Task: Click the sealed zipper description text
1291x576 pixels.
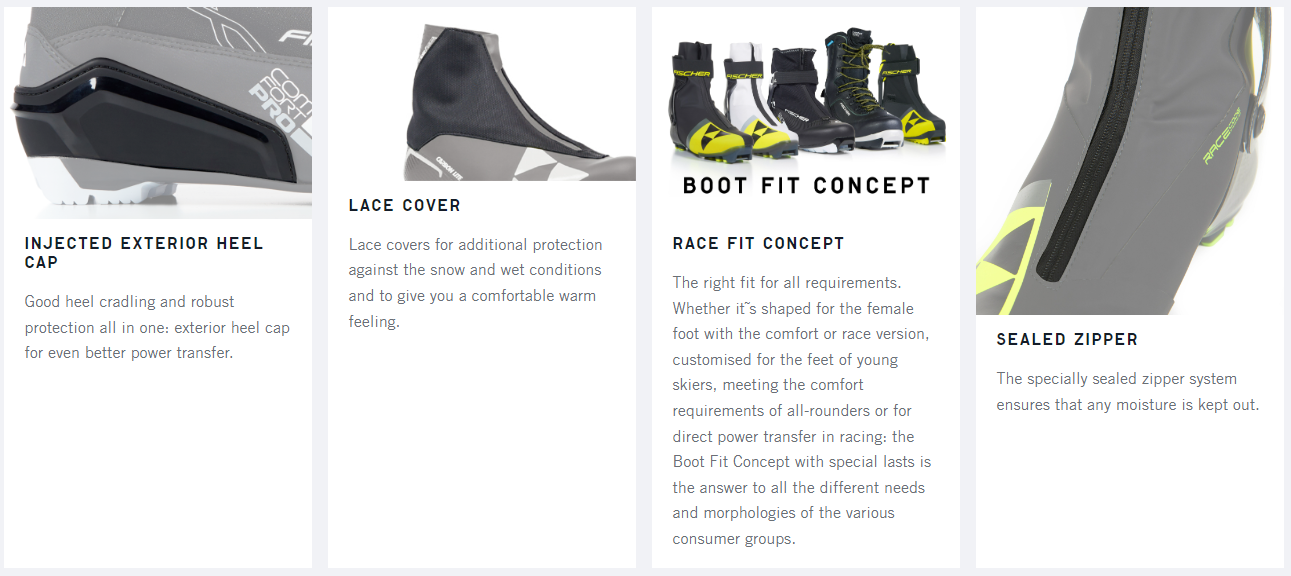Action: click(x=1127, y=392)
